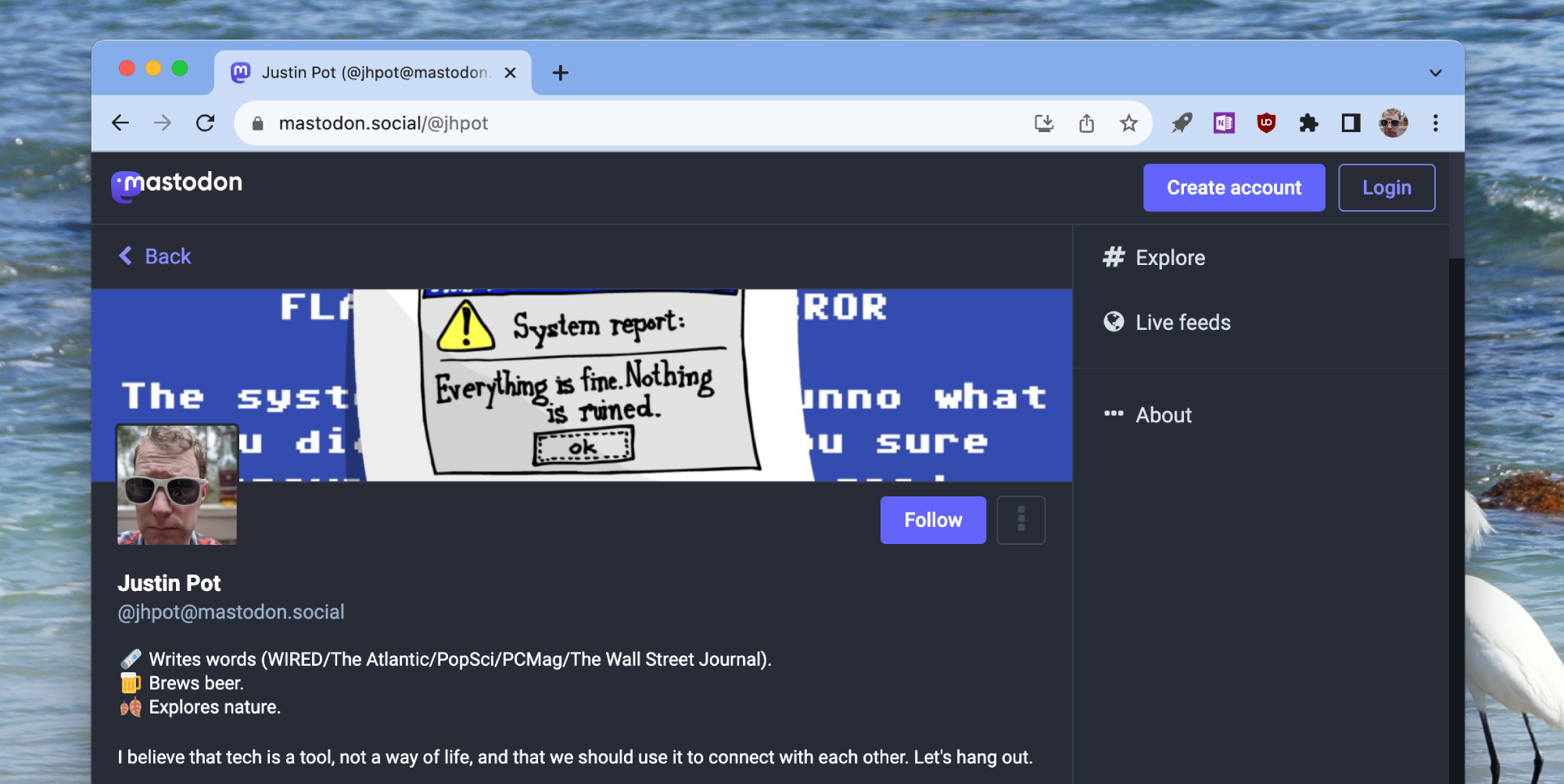This screenshot has height=784, width=1564.
Task: Expand the tab search chevron
Action: click(x=1435, y=73)
